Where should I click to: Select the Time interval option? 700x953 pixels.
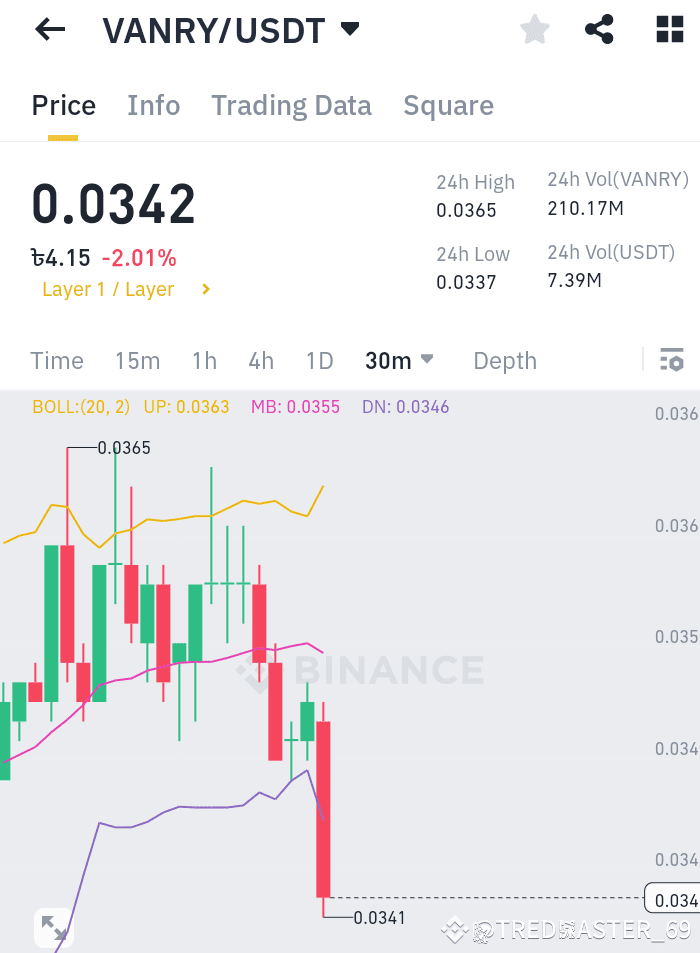click(x=56, y=361)
